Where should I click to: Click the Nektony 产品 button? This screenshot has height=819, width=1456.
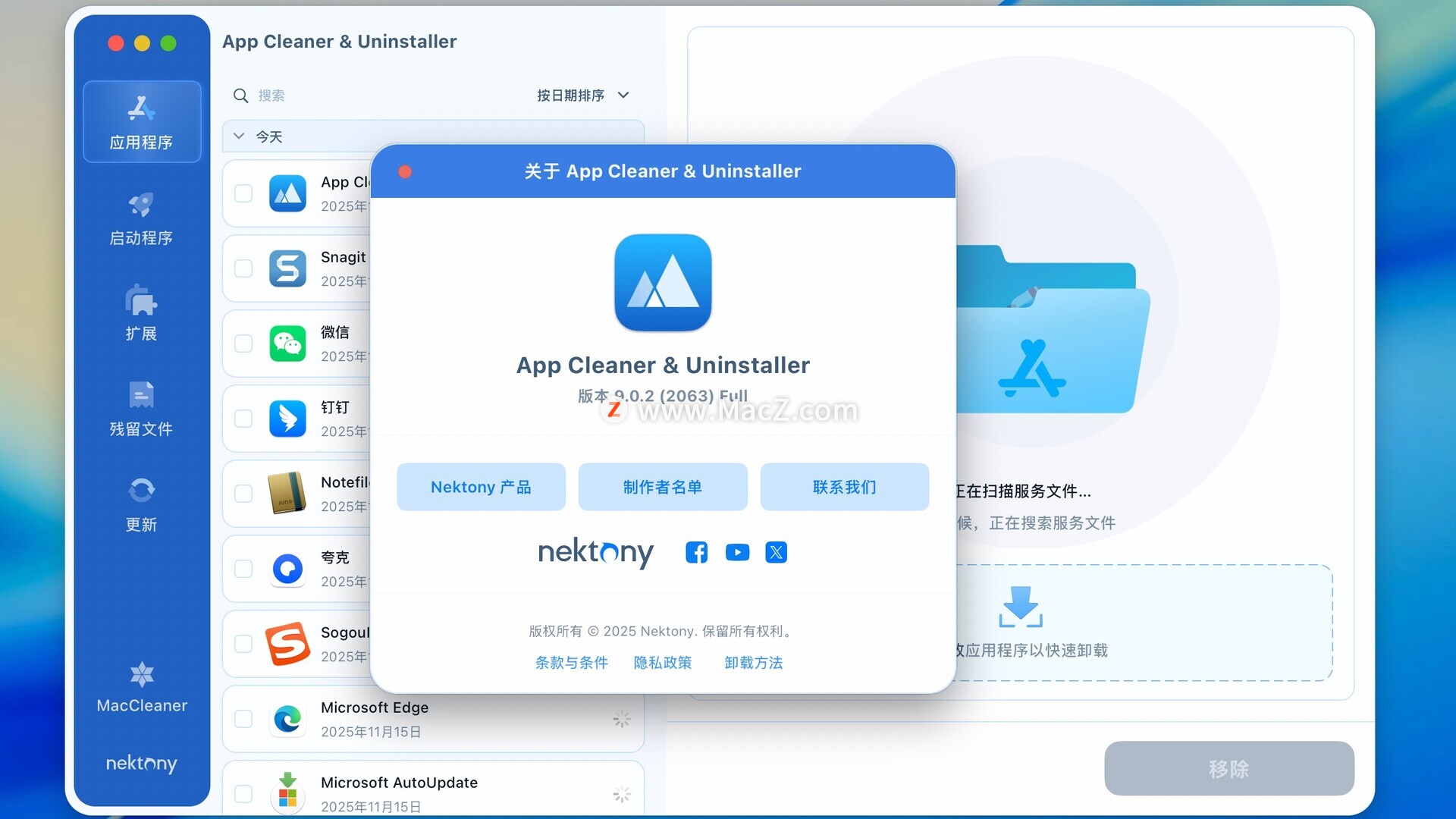481,487
